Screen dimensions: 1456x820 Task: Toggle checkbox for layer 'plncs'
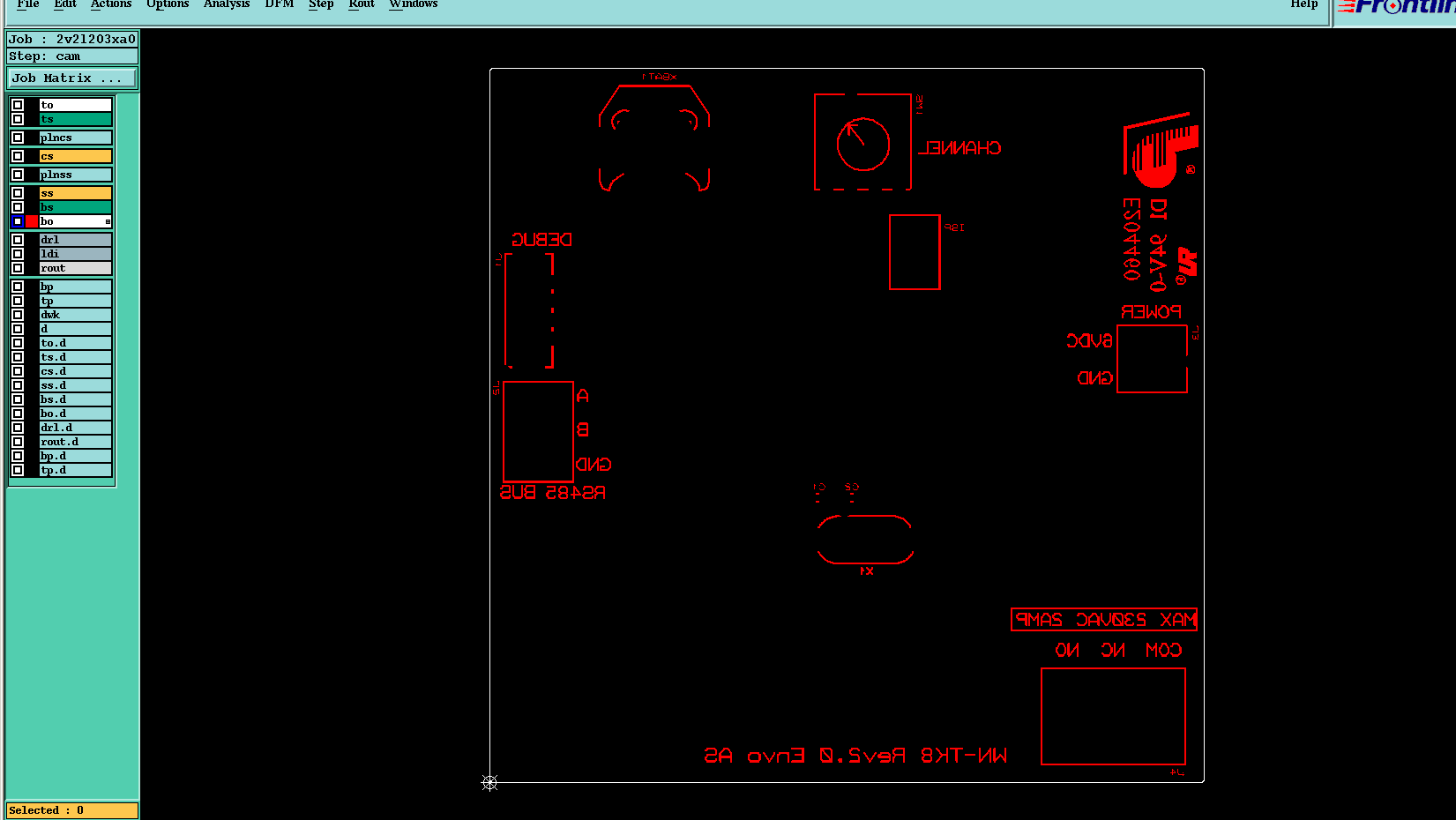coord(18,138)
